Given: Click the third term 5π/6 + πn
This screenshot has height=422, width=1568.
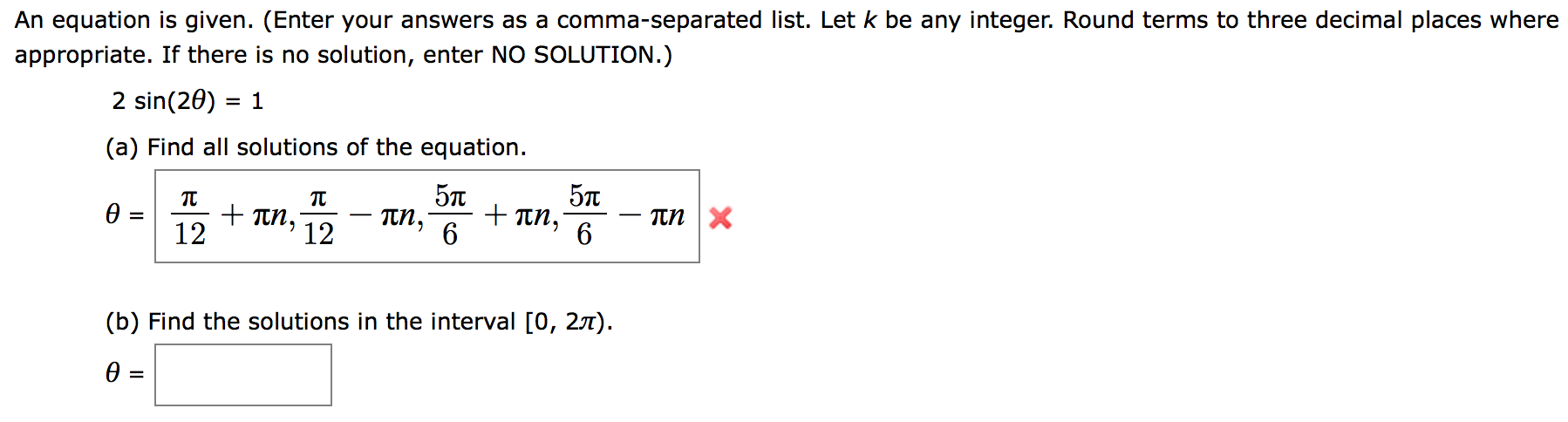Looking at the screenshot, I should click(x=491, y=216).
